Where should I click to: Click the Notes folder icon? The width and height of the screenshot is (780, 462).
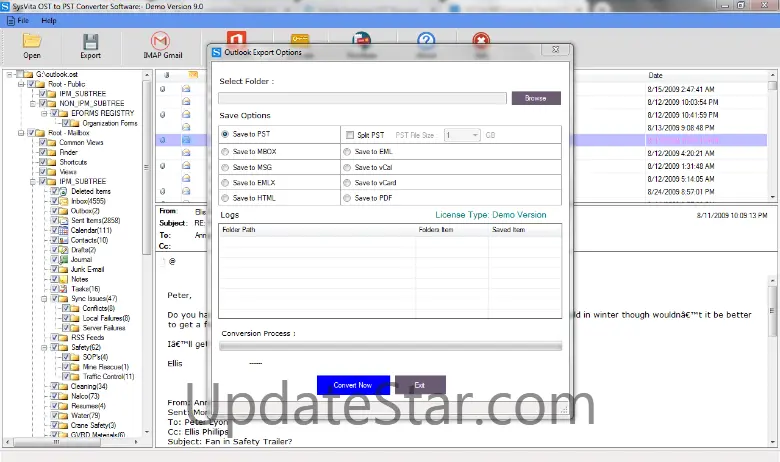pos(64,279)
